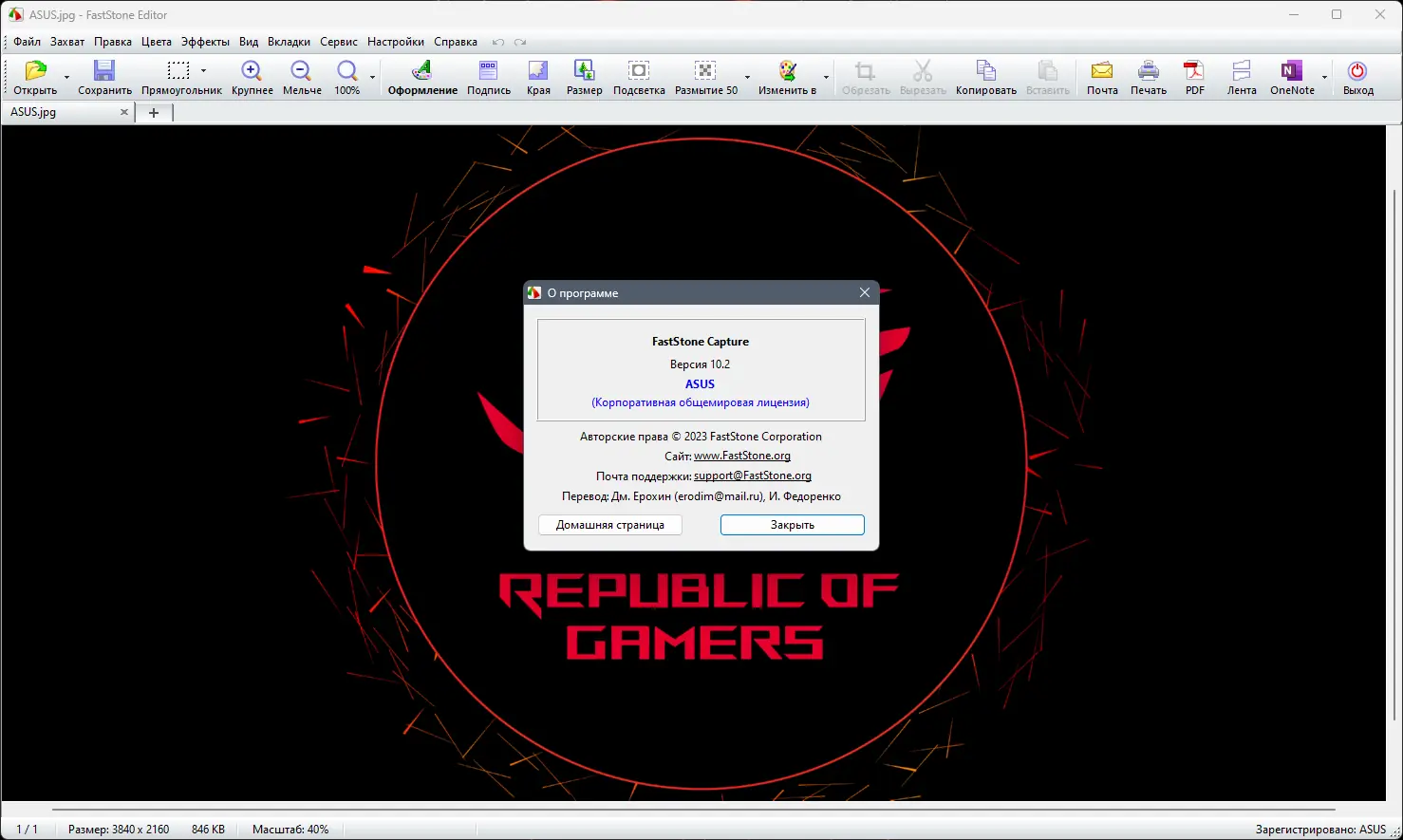Open the Цвета menu

pyautogui.click(x=157, y=42)
